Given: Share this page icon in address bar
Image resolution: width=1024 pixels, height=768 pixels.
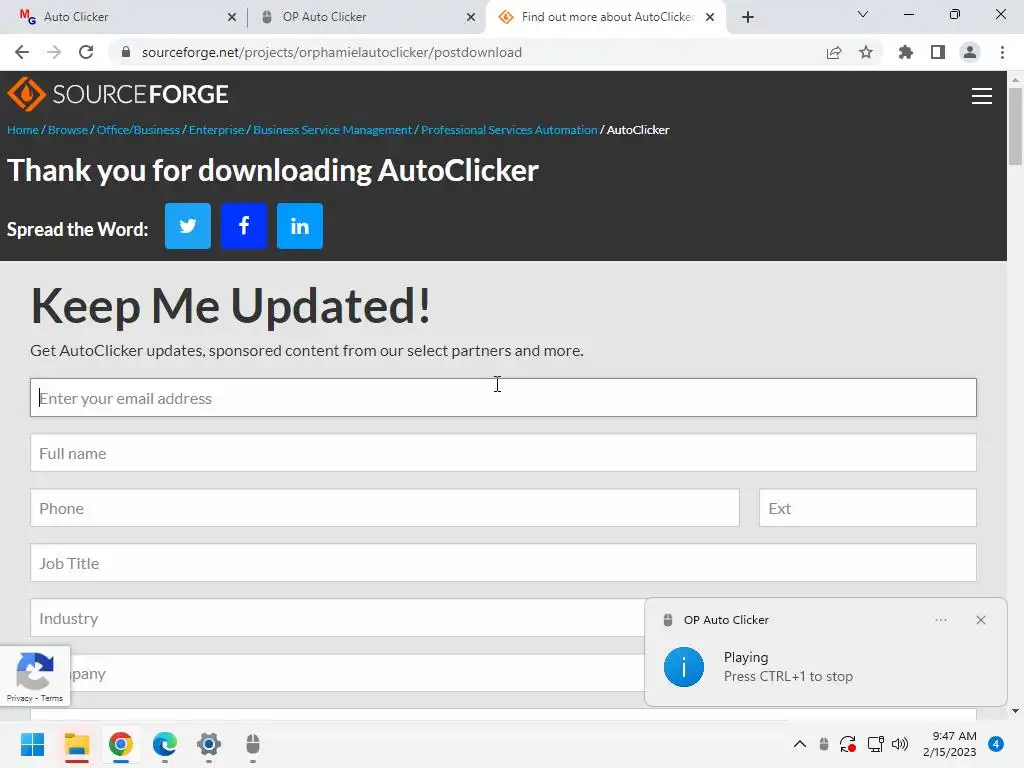Looking at the screenshot, I should pyautogui.click(x=834, y=52).
